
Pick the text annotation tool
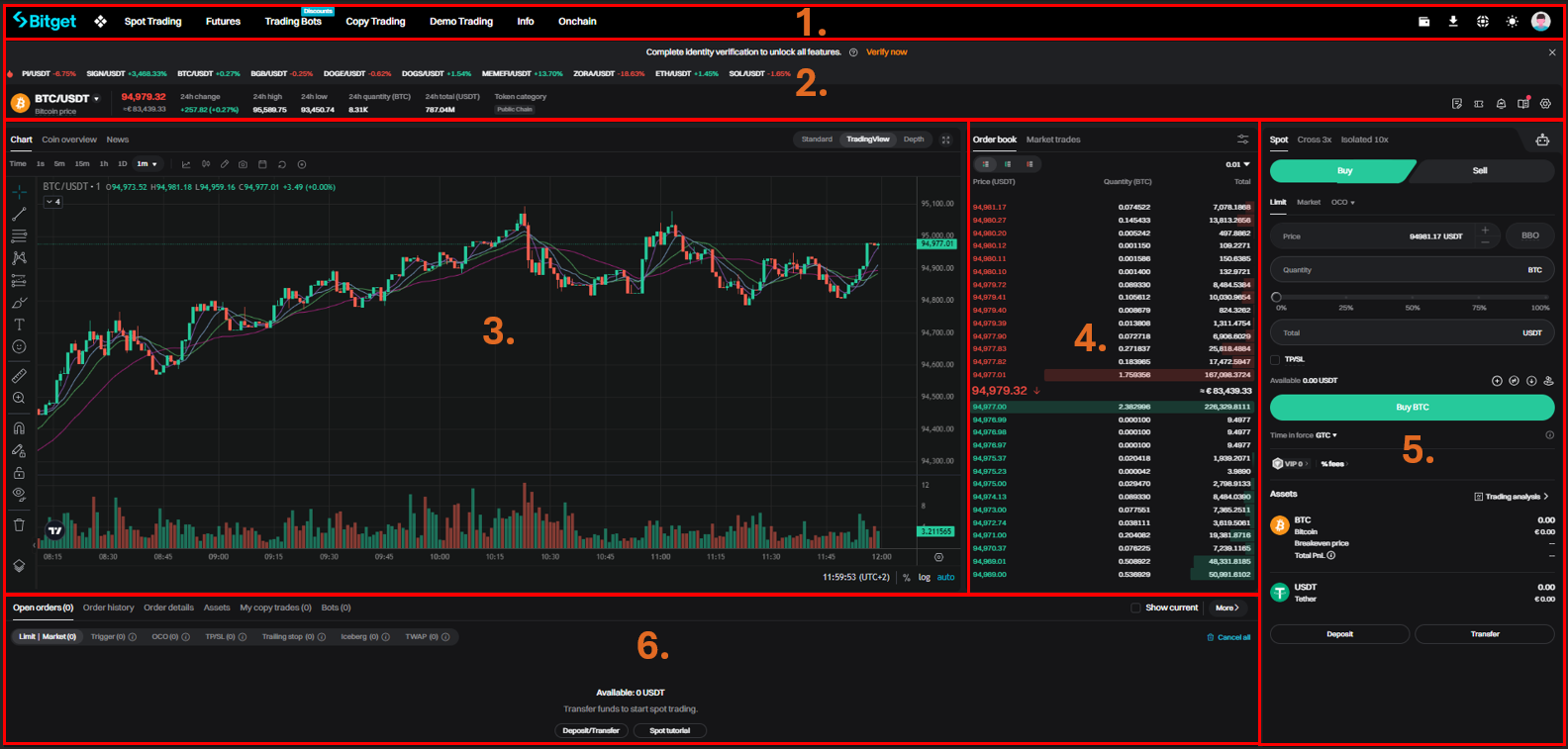(x=19, y=325)
